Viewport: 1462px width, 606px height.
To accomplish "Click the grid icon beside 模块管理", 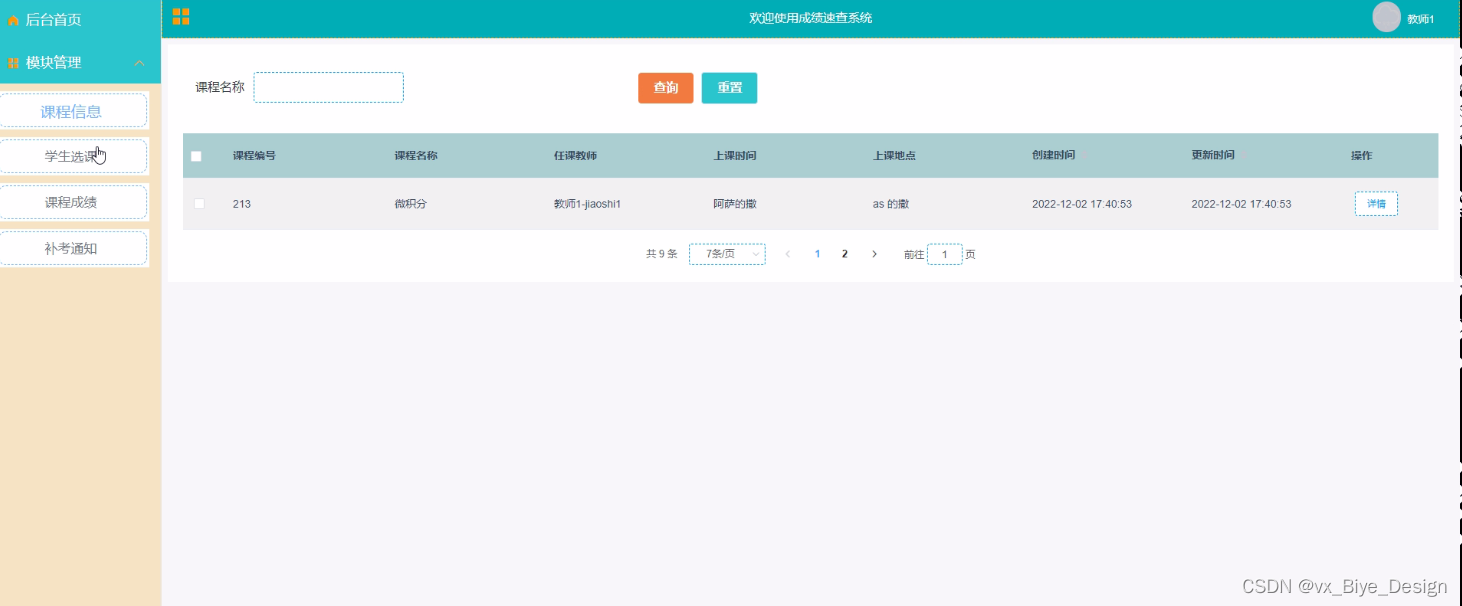I will (x=13, y=63).
